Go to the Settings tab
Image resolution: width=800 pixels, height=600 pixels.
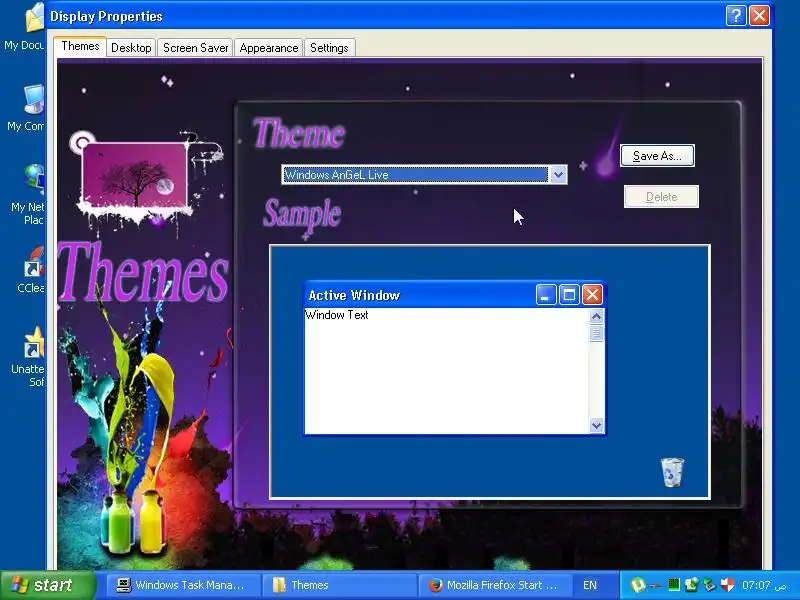(x=329, y=48)
